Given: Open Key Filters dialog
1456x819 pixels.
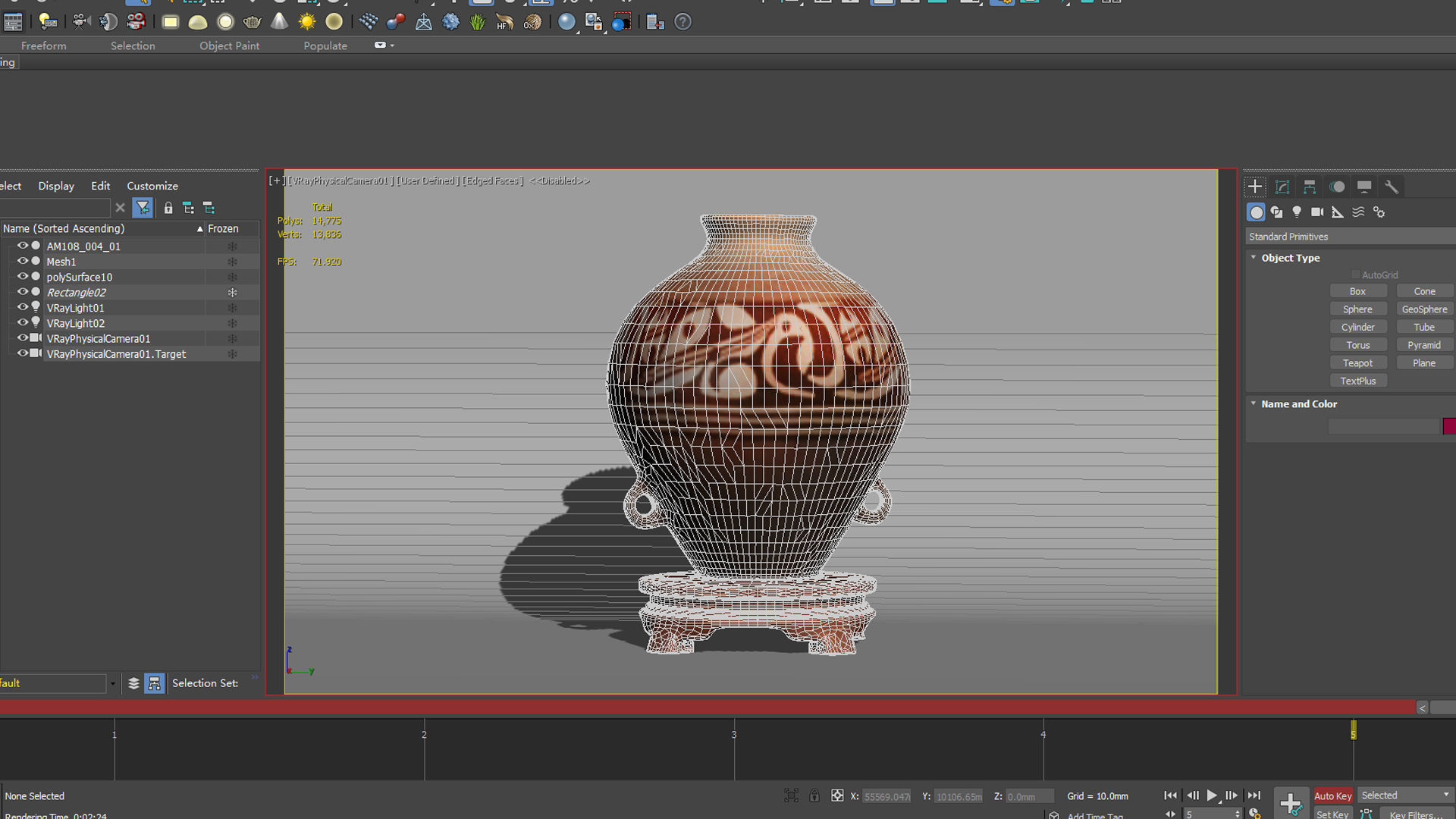Looking at the screenshot, I should [1416, 814].
